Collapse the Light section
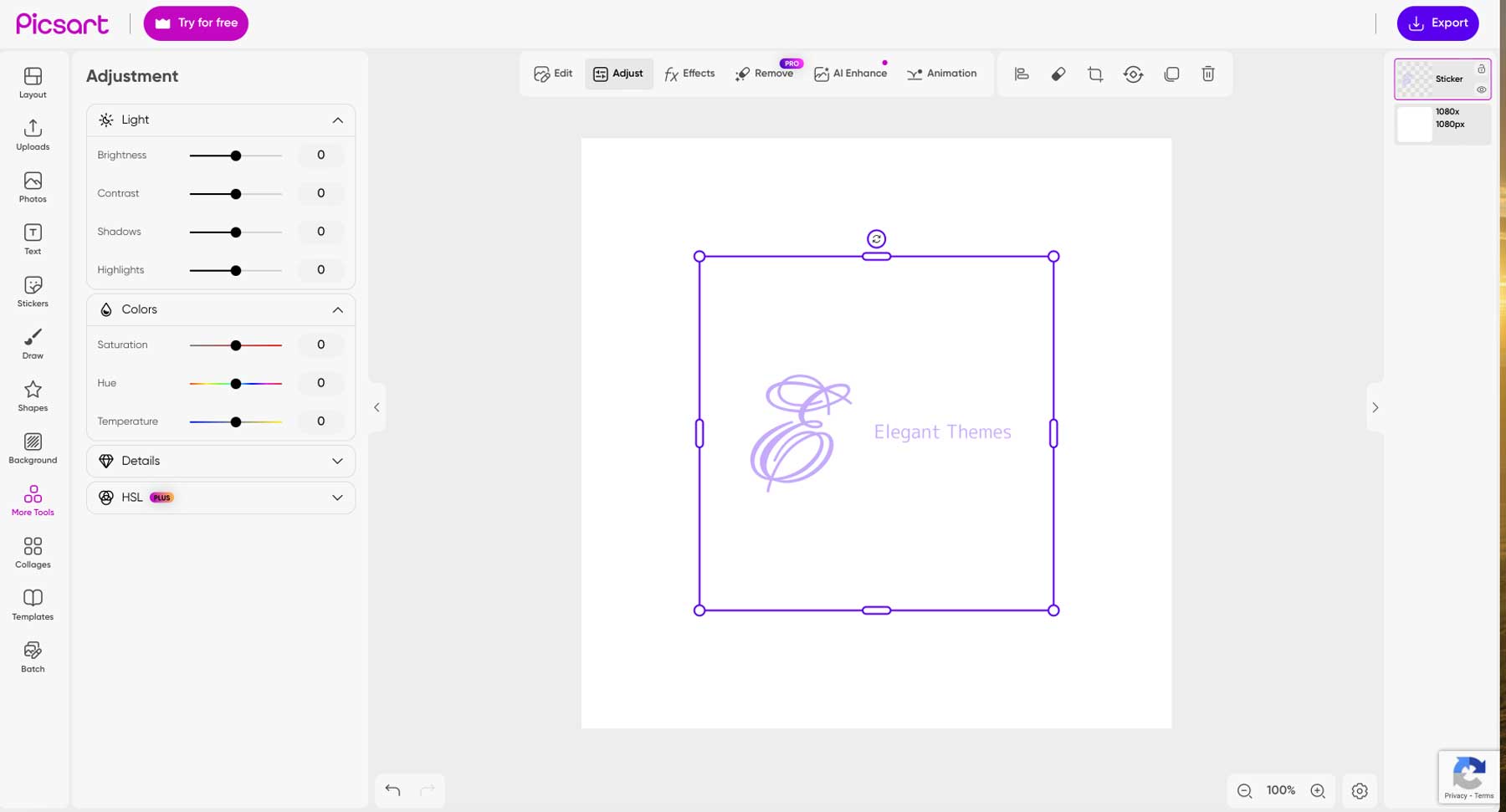1506x812 pixels. click(337, 120)
